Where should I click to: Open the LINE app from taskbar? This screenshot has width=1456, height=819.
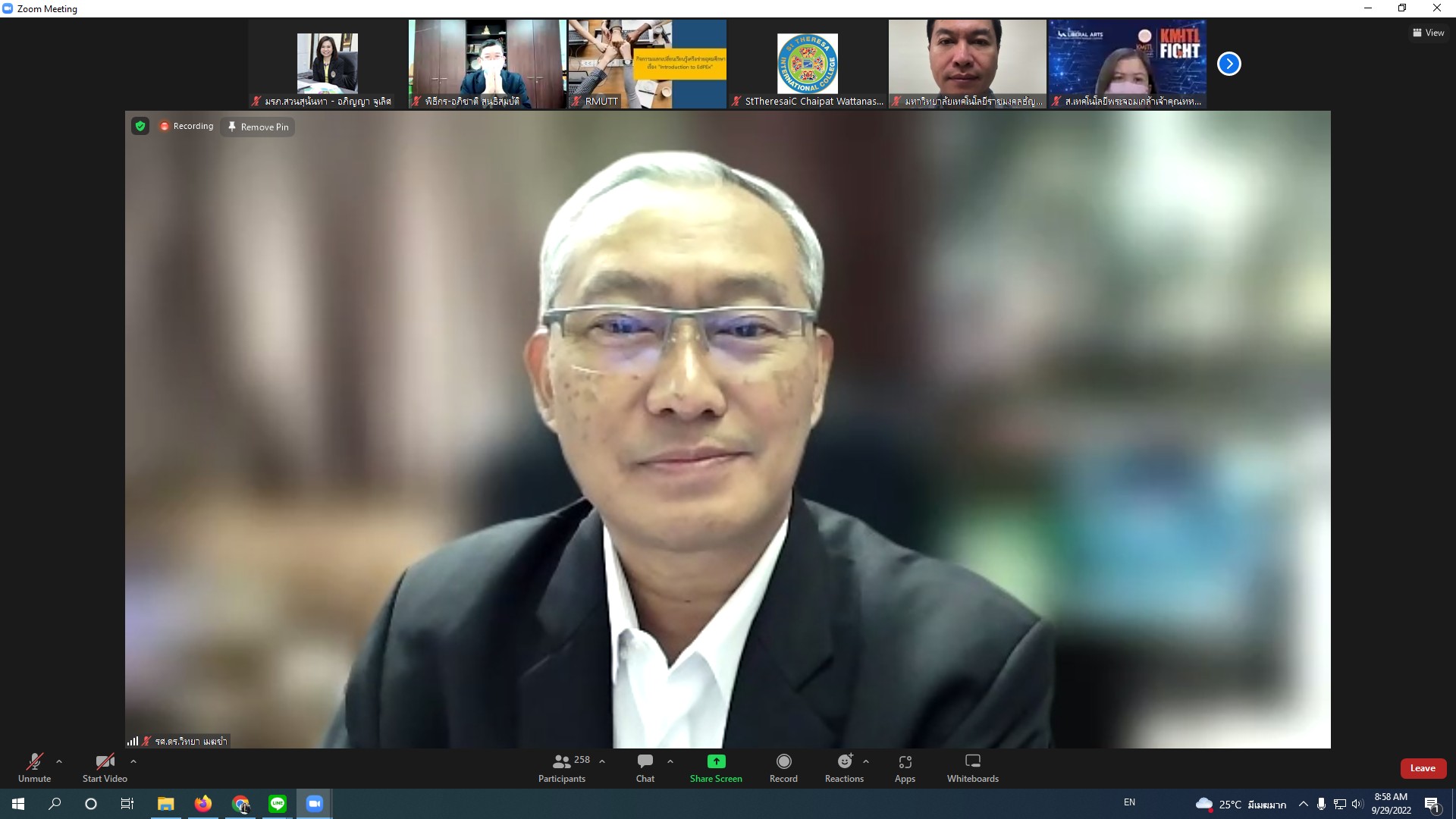278,803
